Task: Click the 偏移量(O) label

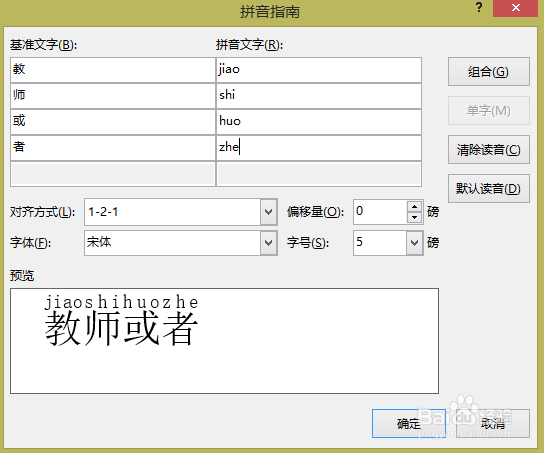Action: (315, 212)
